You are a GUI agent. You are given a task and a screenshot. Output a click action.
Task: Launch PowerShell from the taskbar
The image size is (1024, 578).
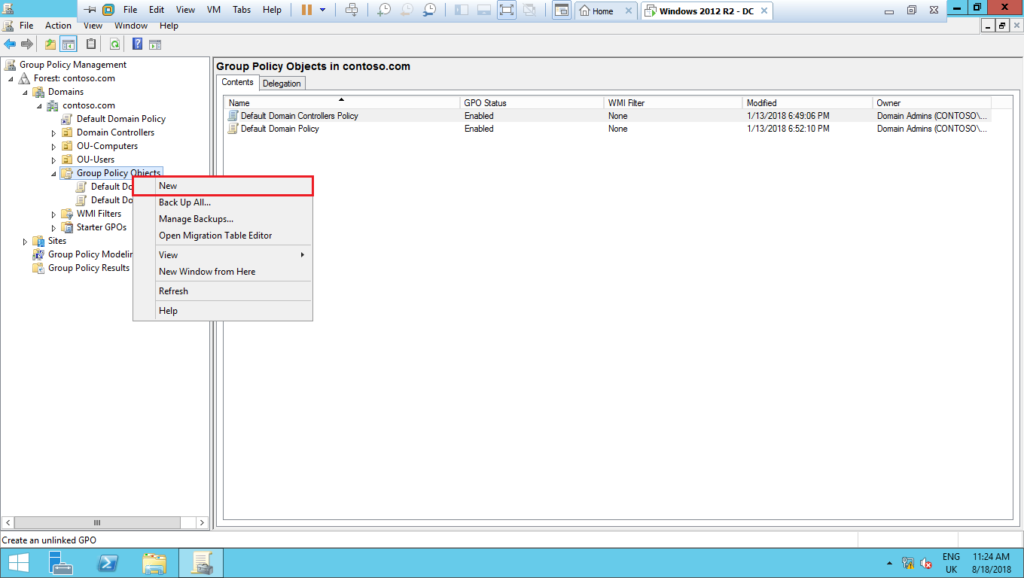pos(108,563)
